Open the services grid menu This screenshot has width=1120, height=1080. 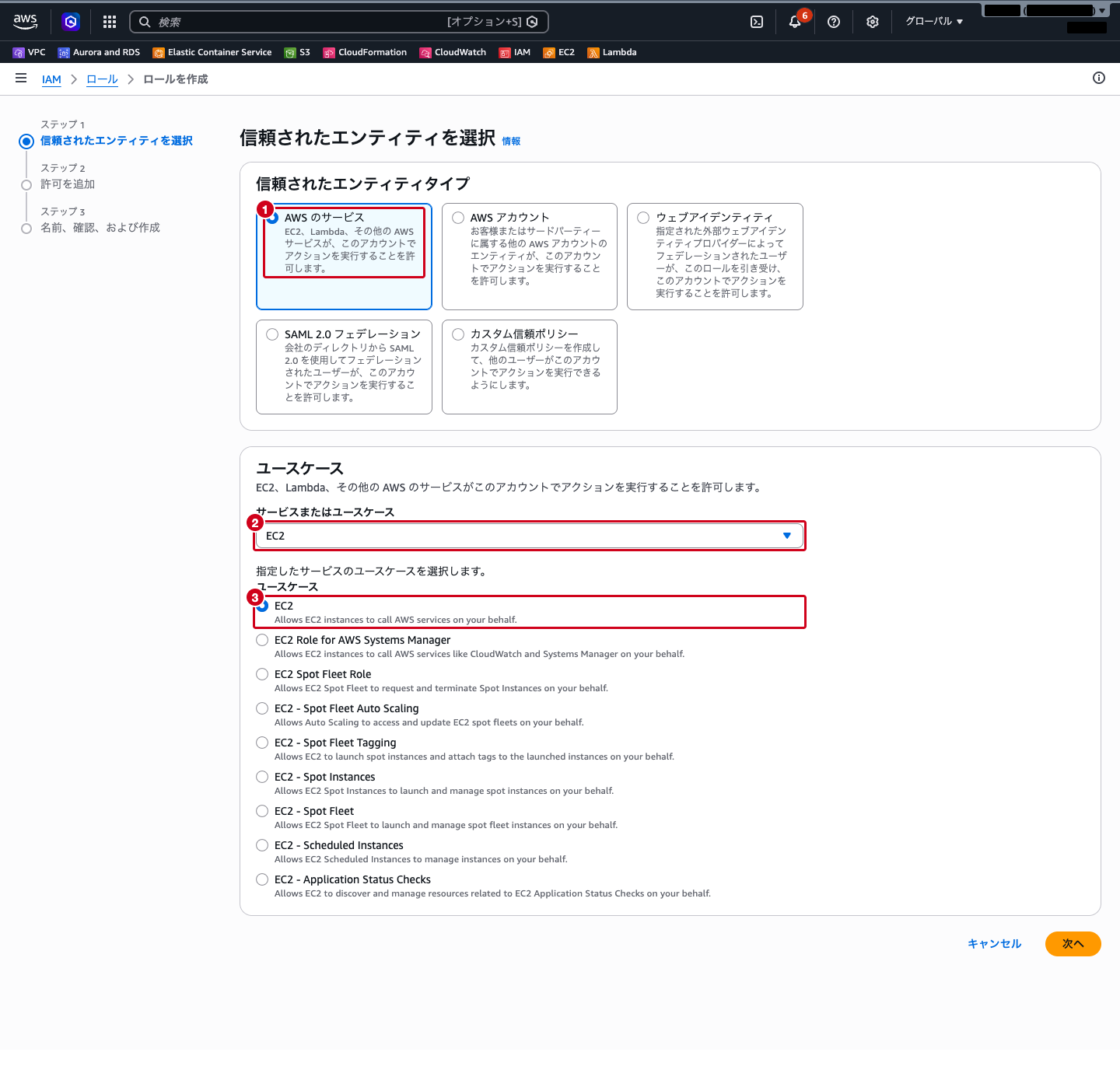(110, 22)
